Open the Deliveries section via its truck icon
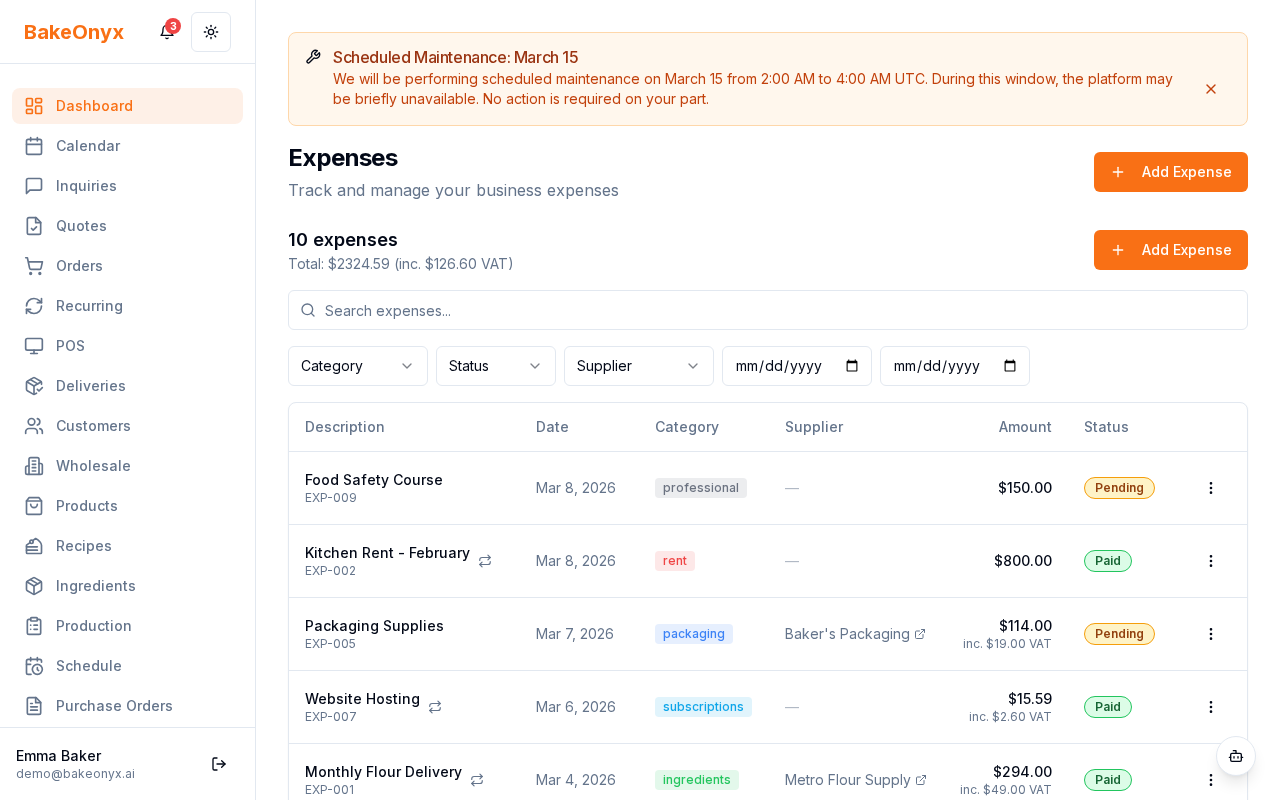The width and height of the screenshot is (1280, 800). coord(34,386)
